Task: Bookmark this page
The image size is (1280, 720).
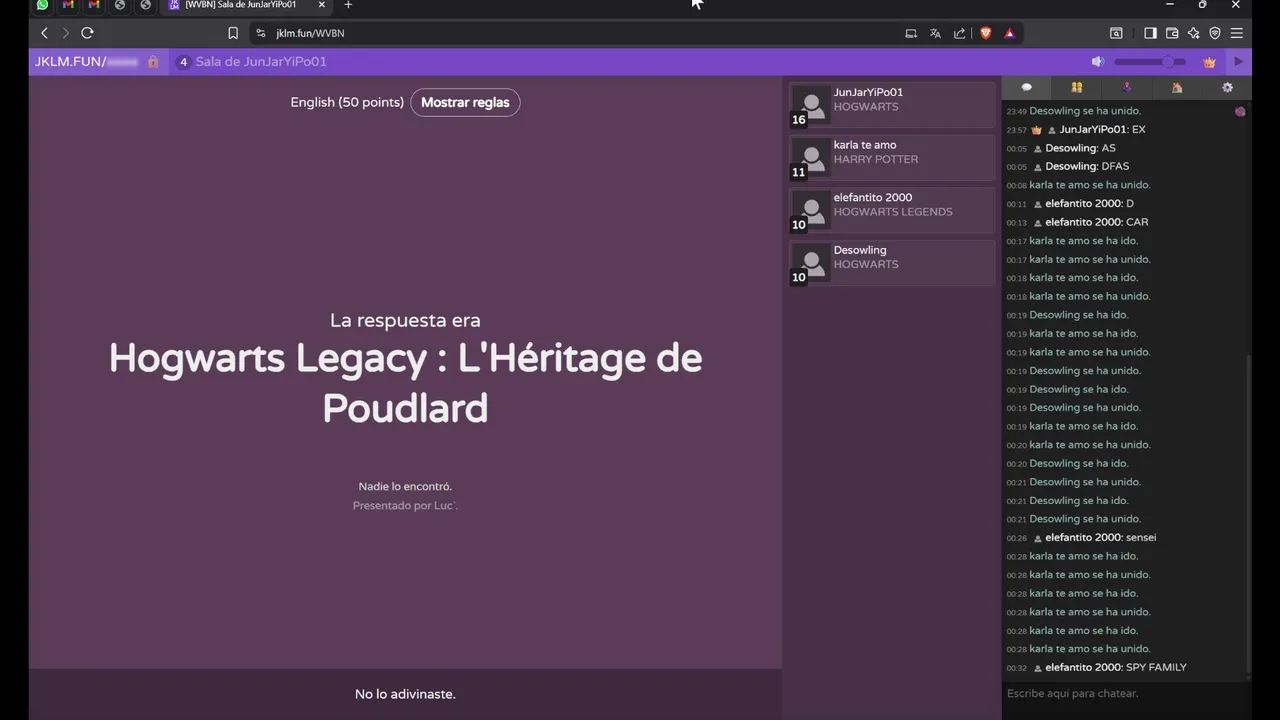Action: click(x=233, y=33)
